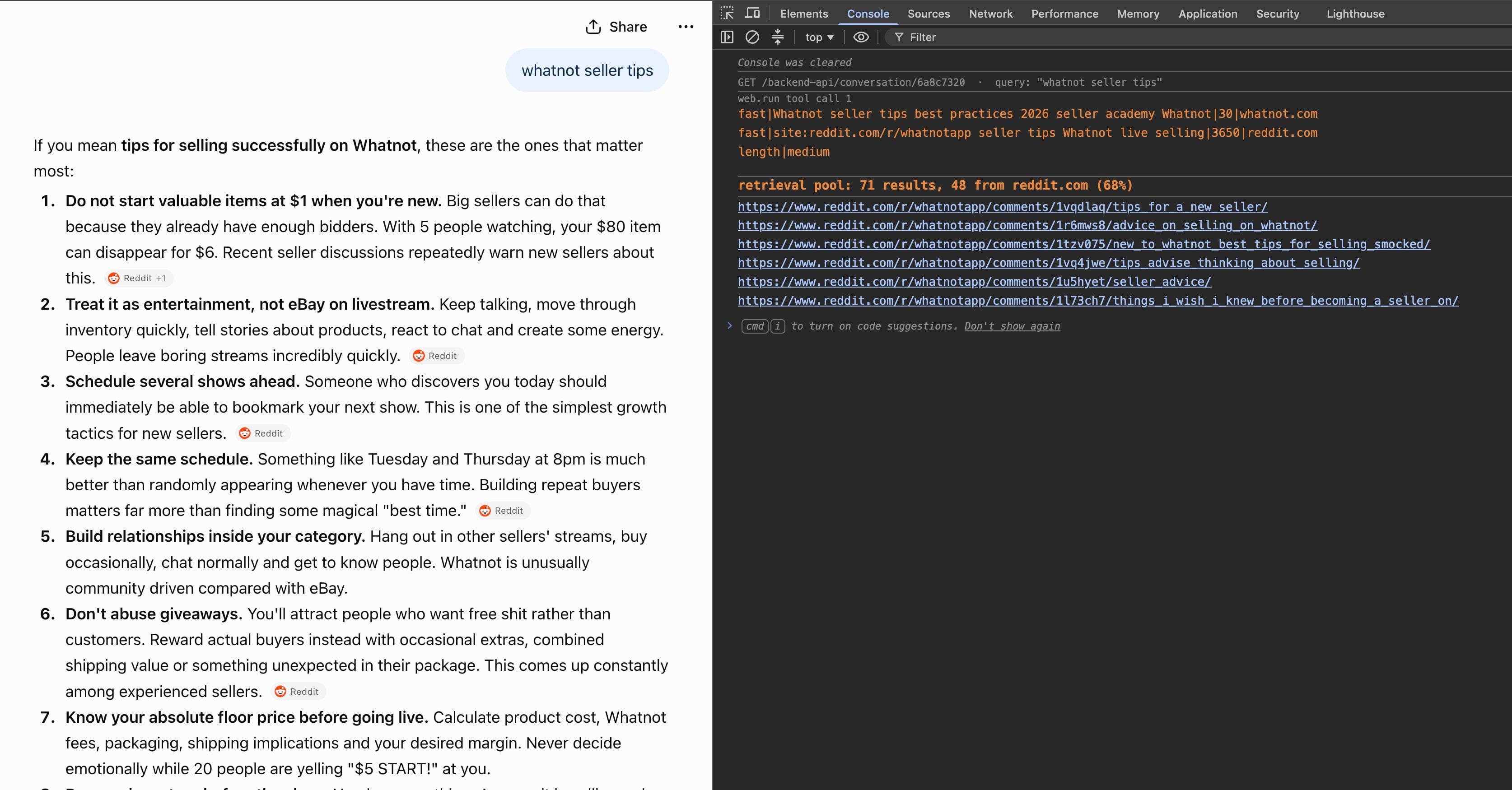Go to the Memory tab

point(1138,14)
